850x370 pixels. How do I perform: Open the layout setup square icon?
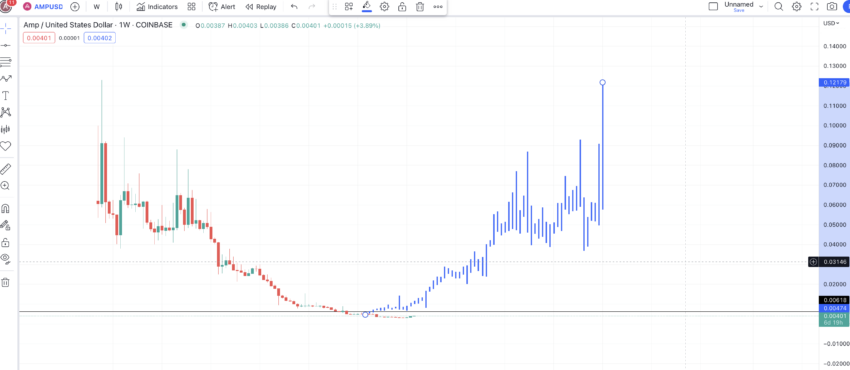pyautogui.click(x=714, y=6)
